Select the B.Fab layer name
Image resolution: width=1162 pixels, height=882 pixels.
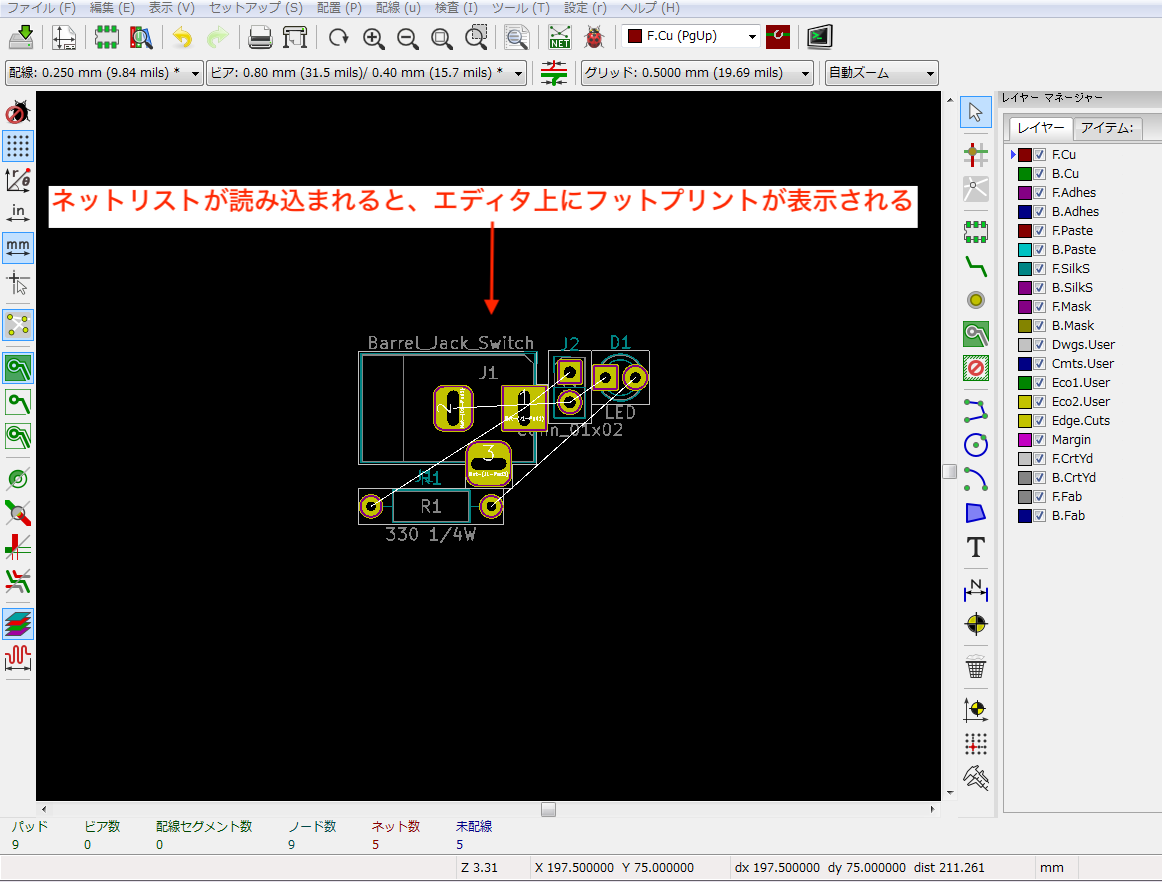[1068, 516]
